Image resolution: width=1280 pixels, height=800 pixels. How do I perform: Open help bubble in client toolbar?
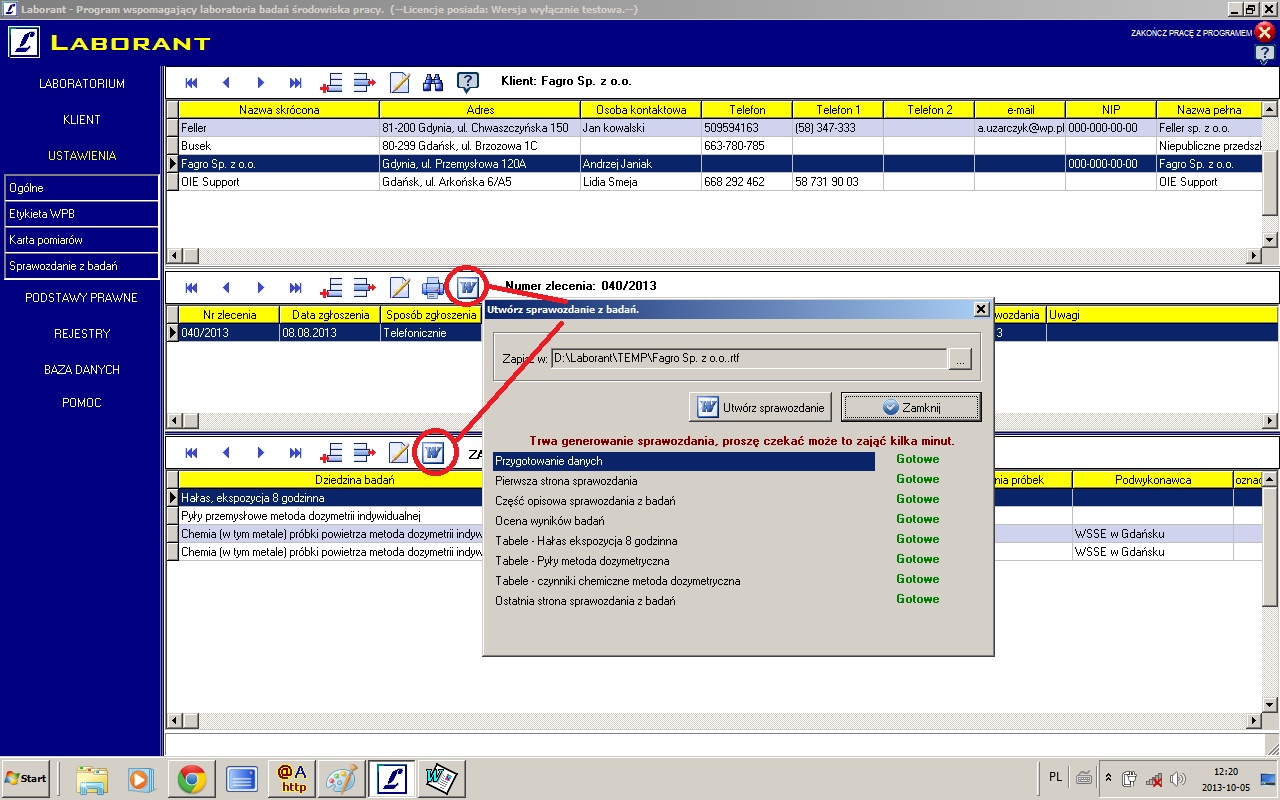468,82
